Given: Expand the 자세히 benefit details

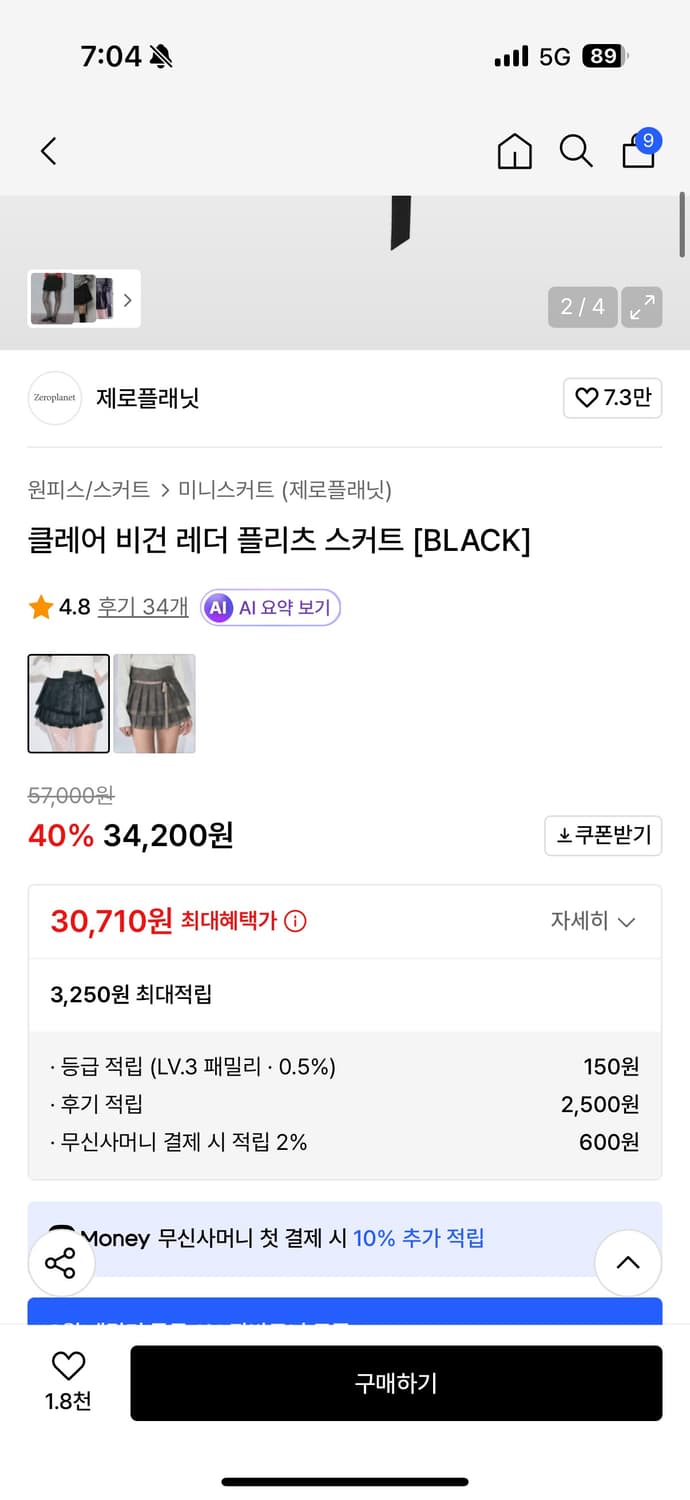Looking at the screenshot, I should (x=593, y=921).
